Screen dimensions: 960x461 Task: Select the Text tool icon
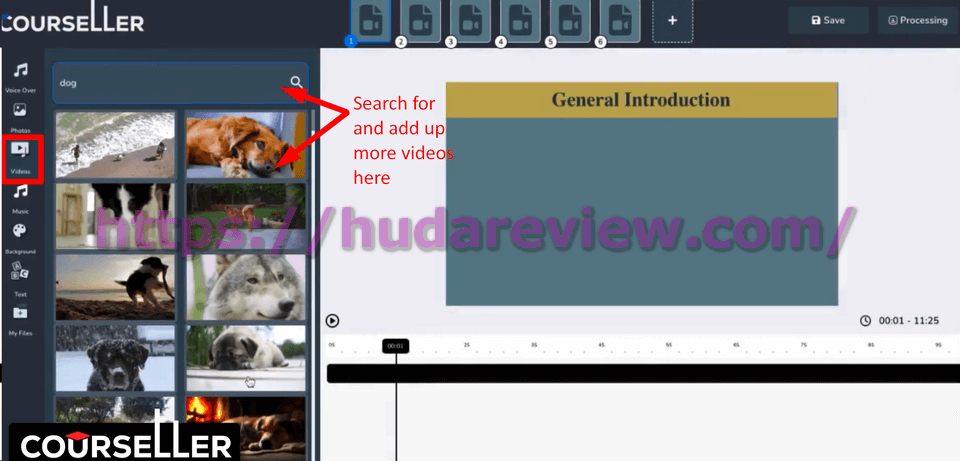[20, 274]
